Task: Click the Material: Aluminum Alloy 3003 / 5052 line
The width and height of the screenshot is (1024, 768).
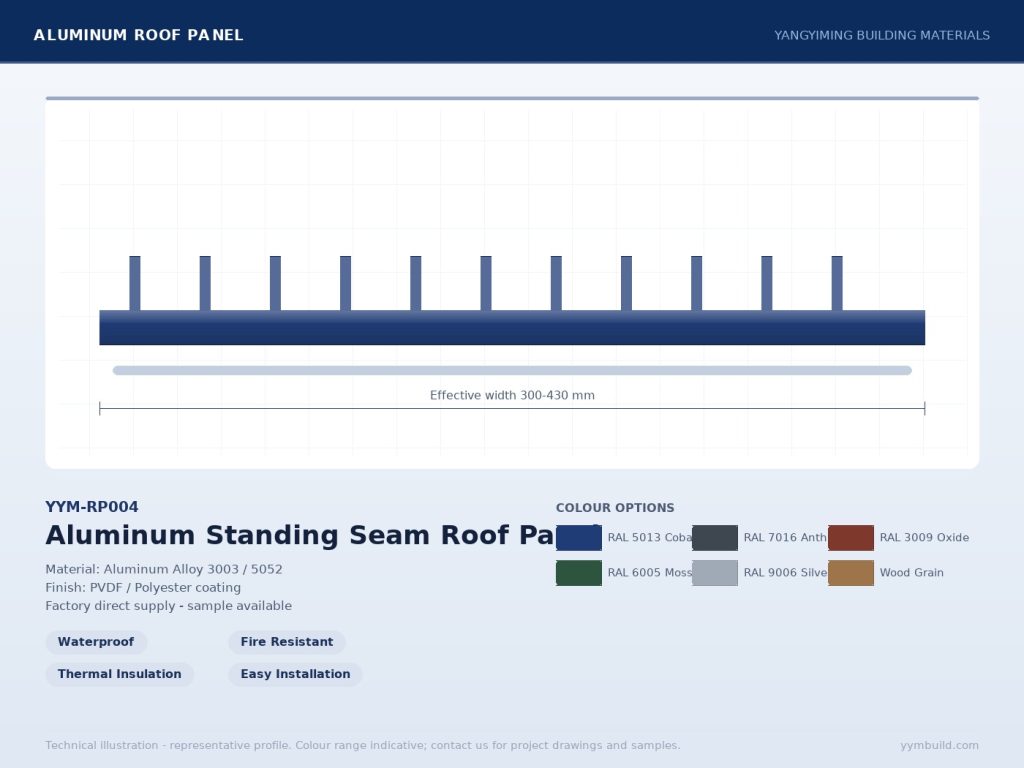Action: [x=164, y=569]
